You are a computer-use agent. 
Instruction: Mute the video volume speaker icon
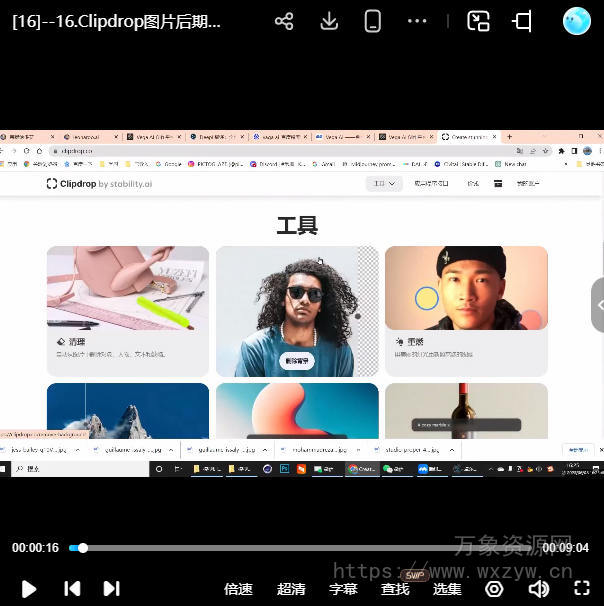pos(538,589)
